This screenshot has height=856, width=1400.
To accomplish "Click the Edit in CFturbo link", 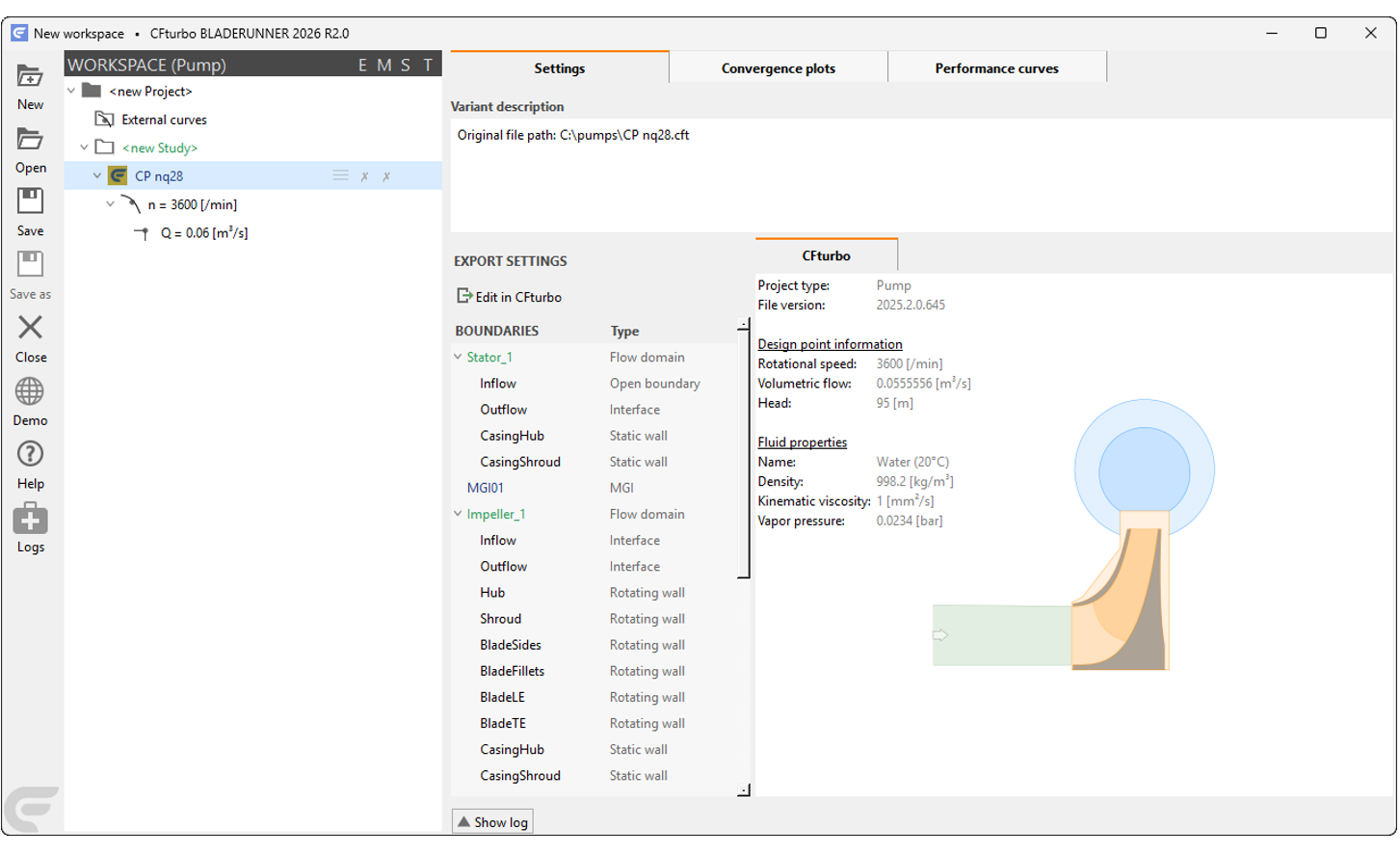I will tap(518, 297).
